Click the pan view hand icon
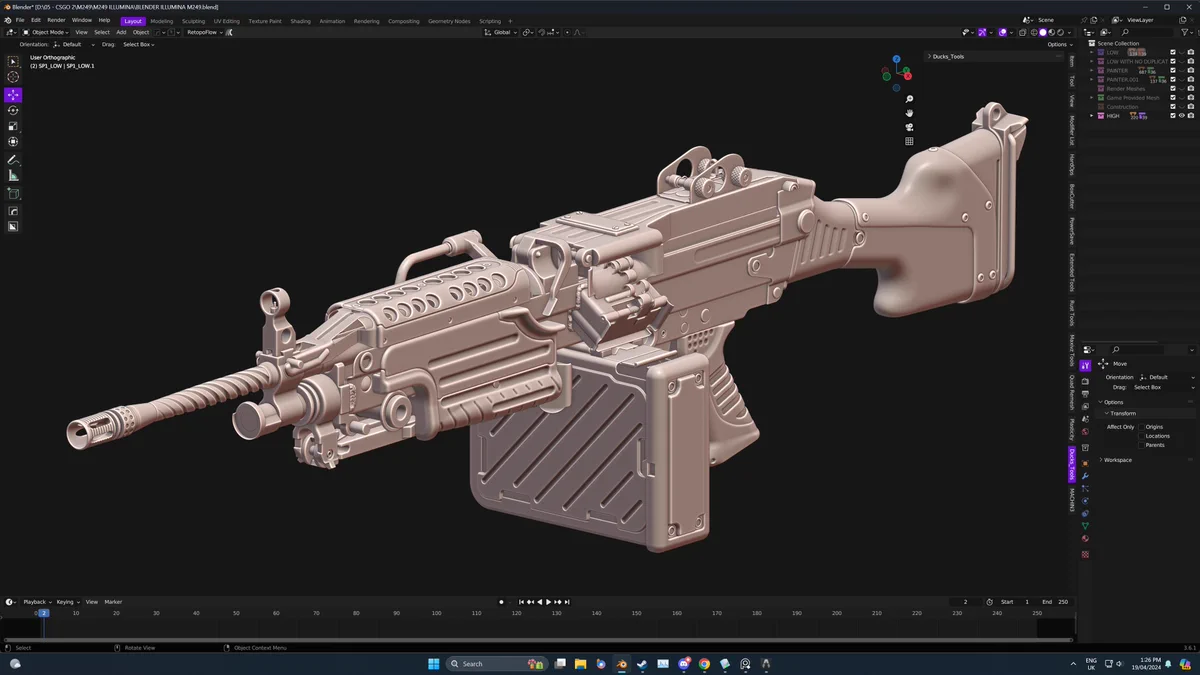This screenshot has height=675, width=1200. coord(909,113)
